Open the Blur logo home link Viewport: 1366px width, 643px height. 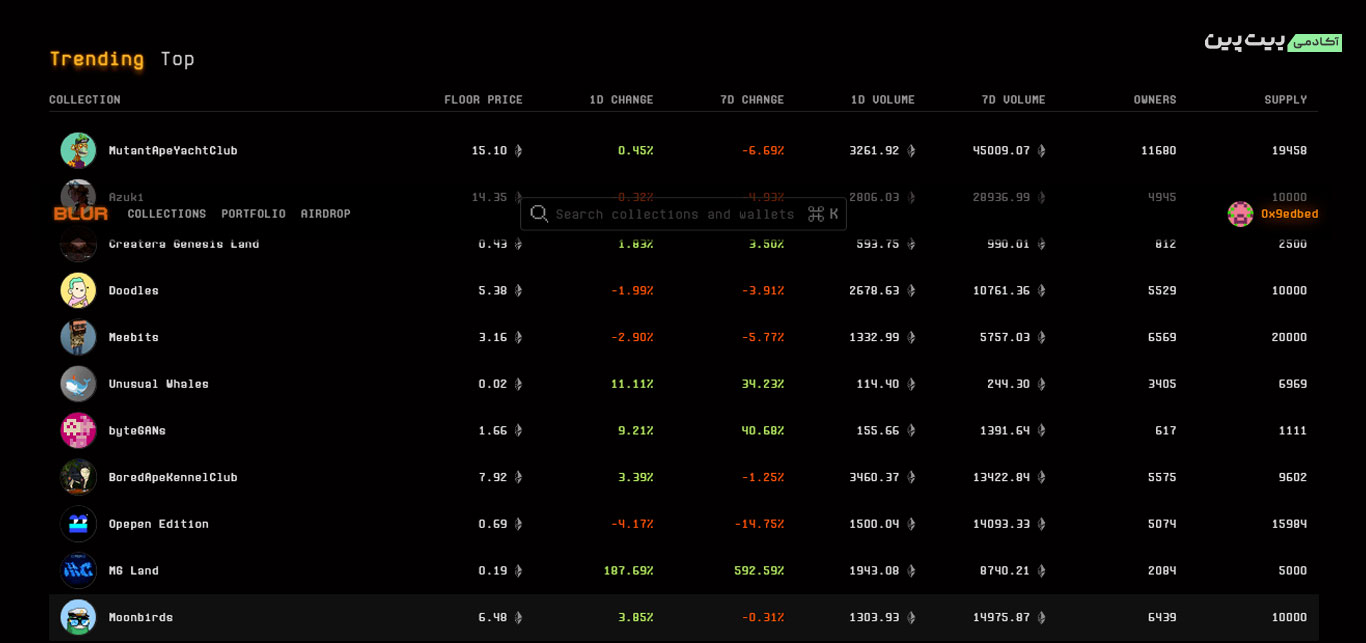coord(81,213)
